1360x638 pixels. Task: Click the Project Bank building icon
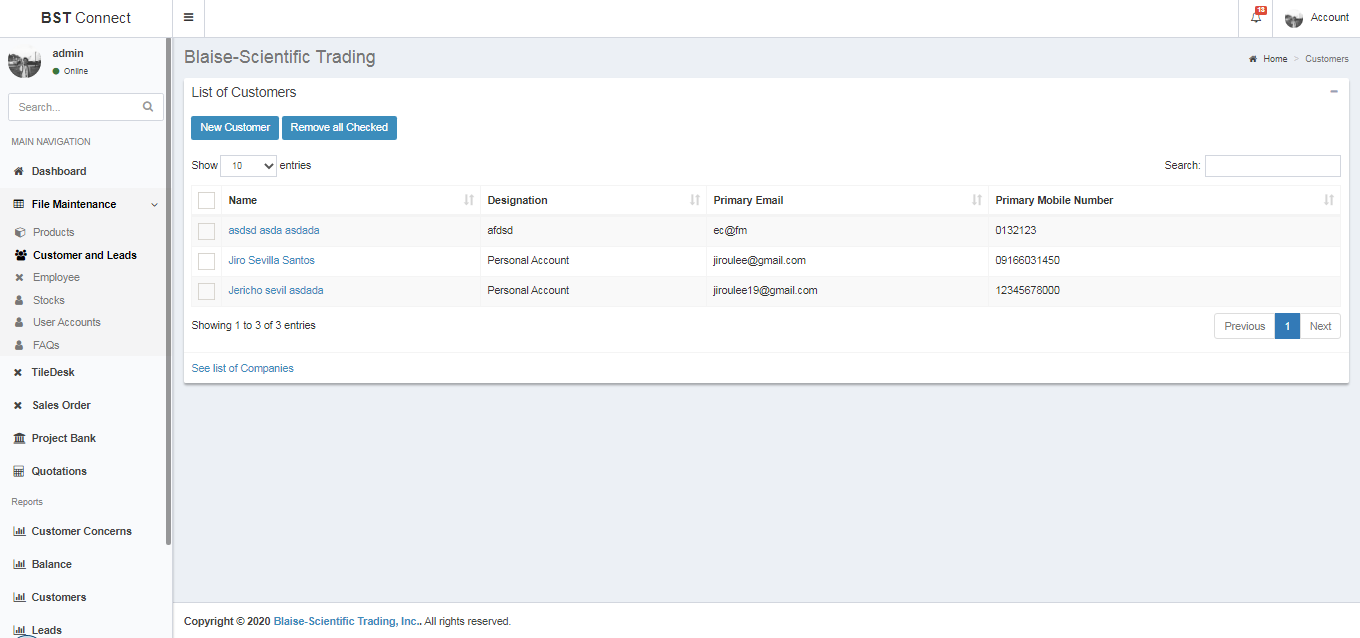pos(18,438)
